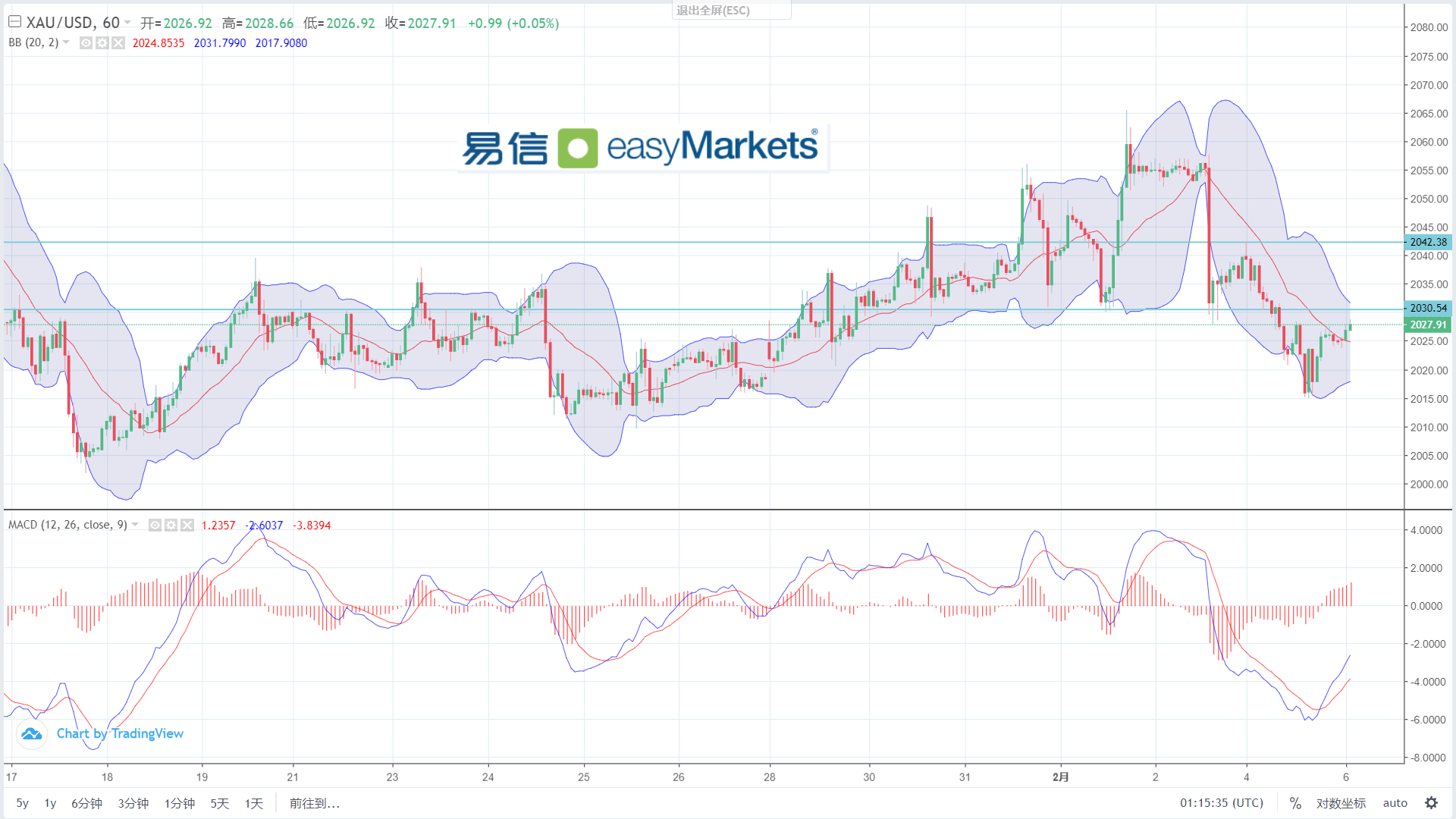Remove the MACD indicator with its X
This screenshot has height=819, width=1456.
pyautogui.click(x=187, y=525)
